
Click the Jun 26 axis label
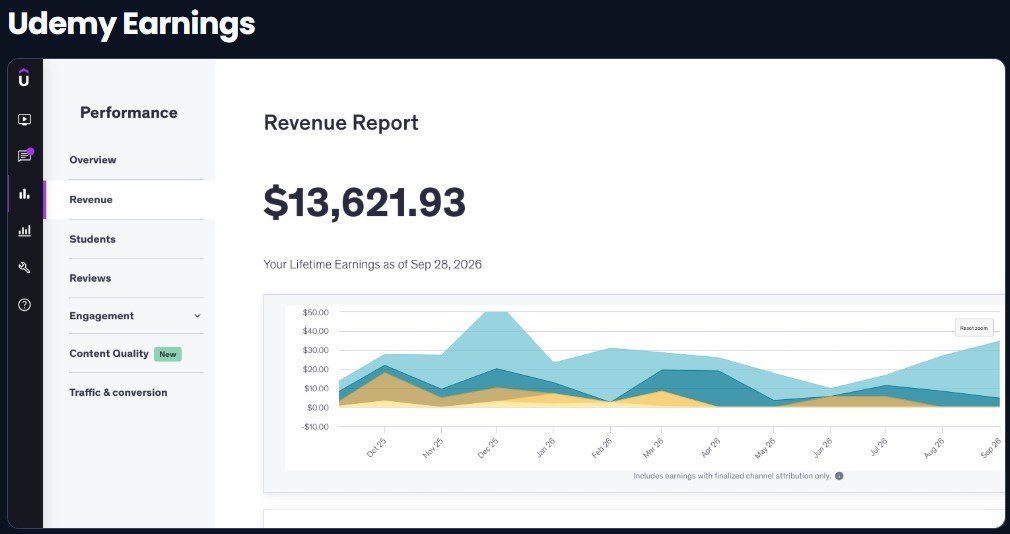(x=821, y=448)
